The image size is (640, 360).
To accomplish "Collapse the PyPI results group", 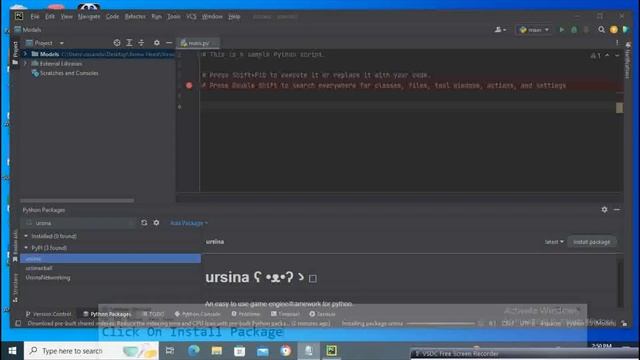I will [26, 248].
